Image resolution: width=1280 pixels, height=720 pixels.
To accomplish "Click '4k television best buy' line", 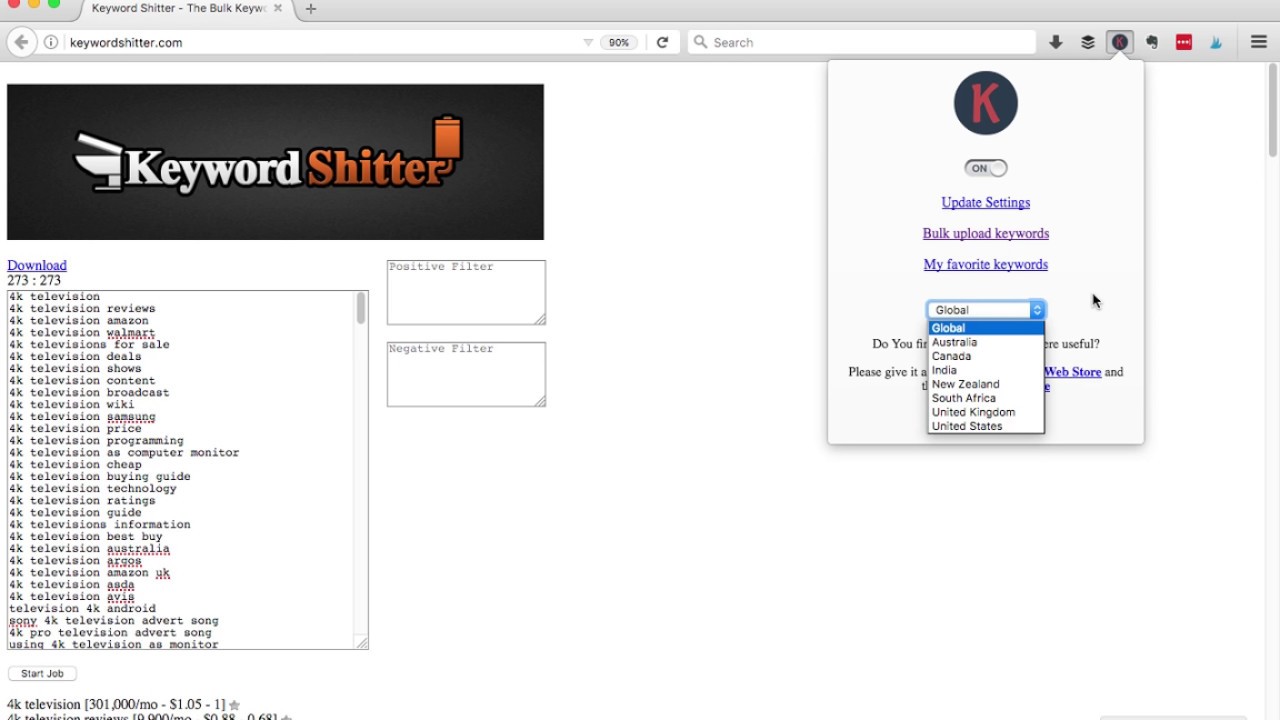I will coord(86,537).
